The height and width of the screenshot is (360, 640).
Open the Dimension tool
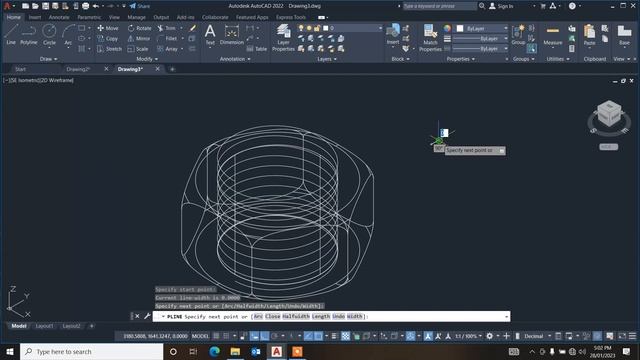coord(231,35)
